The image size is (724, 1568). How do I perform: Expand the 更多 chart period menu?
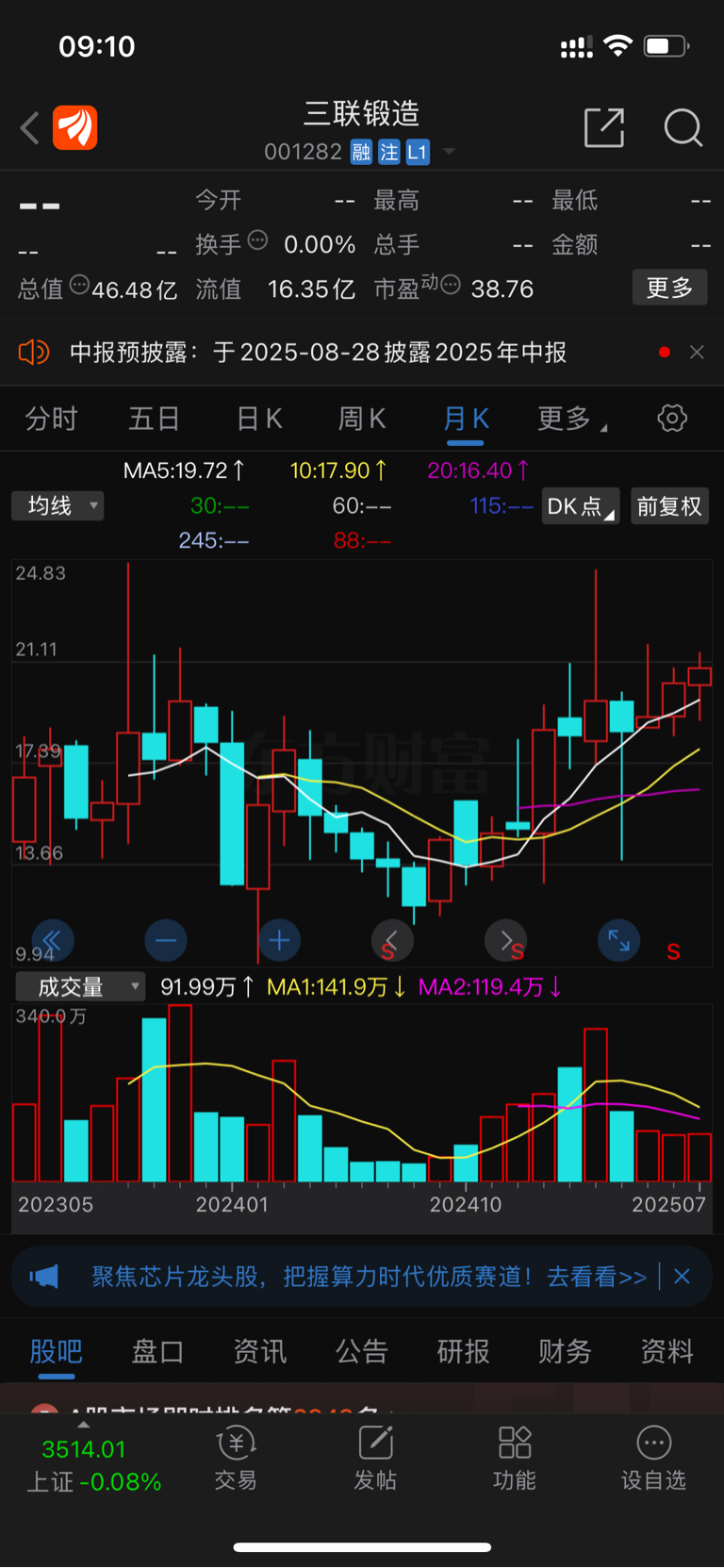pos(571,419)
